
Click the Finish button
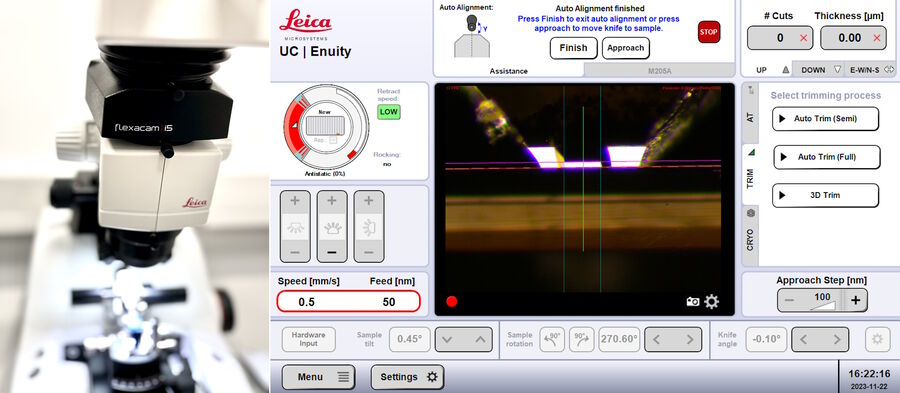(x=573, y=48)
